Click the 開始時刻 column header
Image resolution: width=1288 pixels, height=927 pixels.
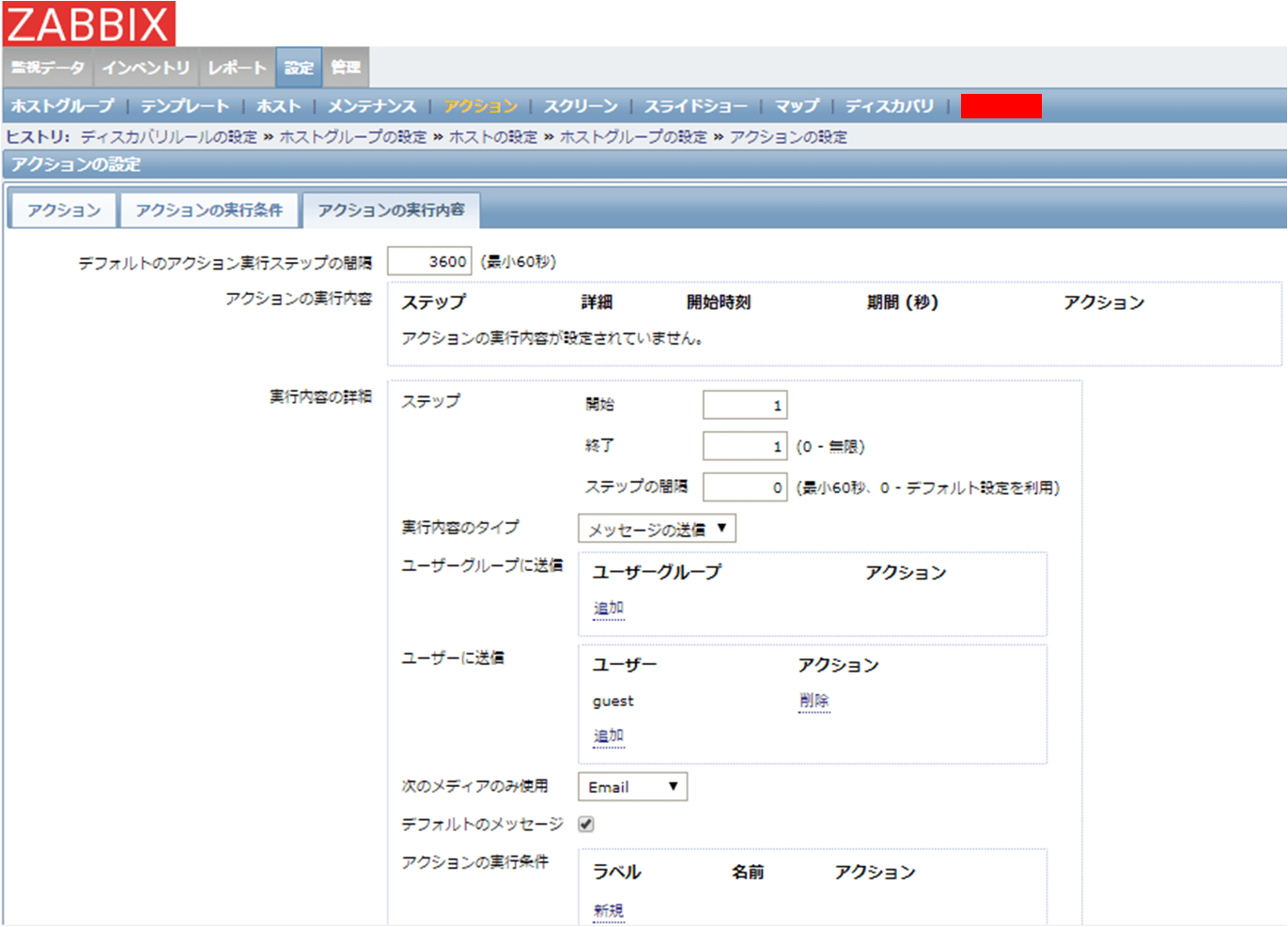[x=719, y=302]
